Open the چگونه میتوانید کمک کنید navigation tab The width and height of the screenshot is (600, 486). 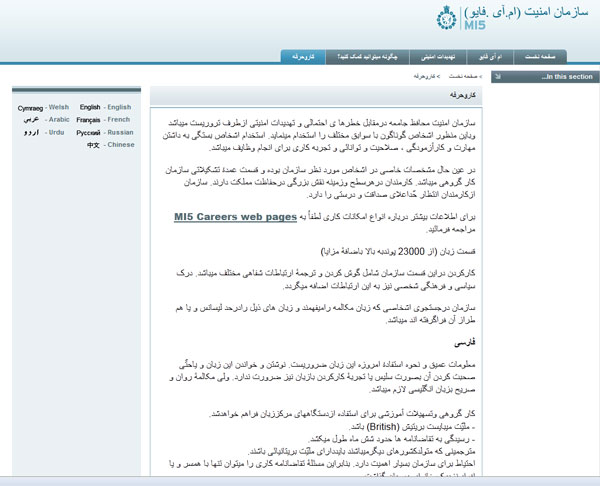367,57
